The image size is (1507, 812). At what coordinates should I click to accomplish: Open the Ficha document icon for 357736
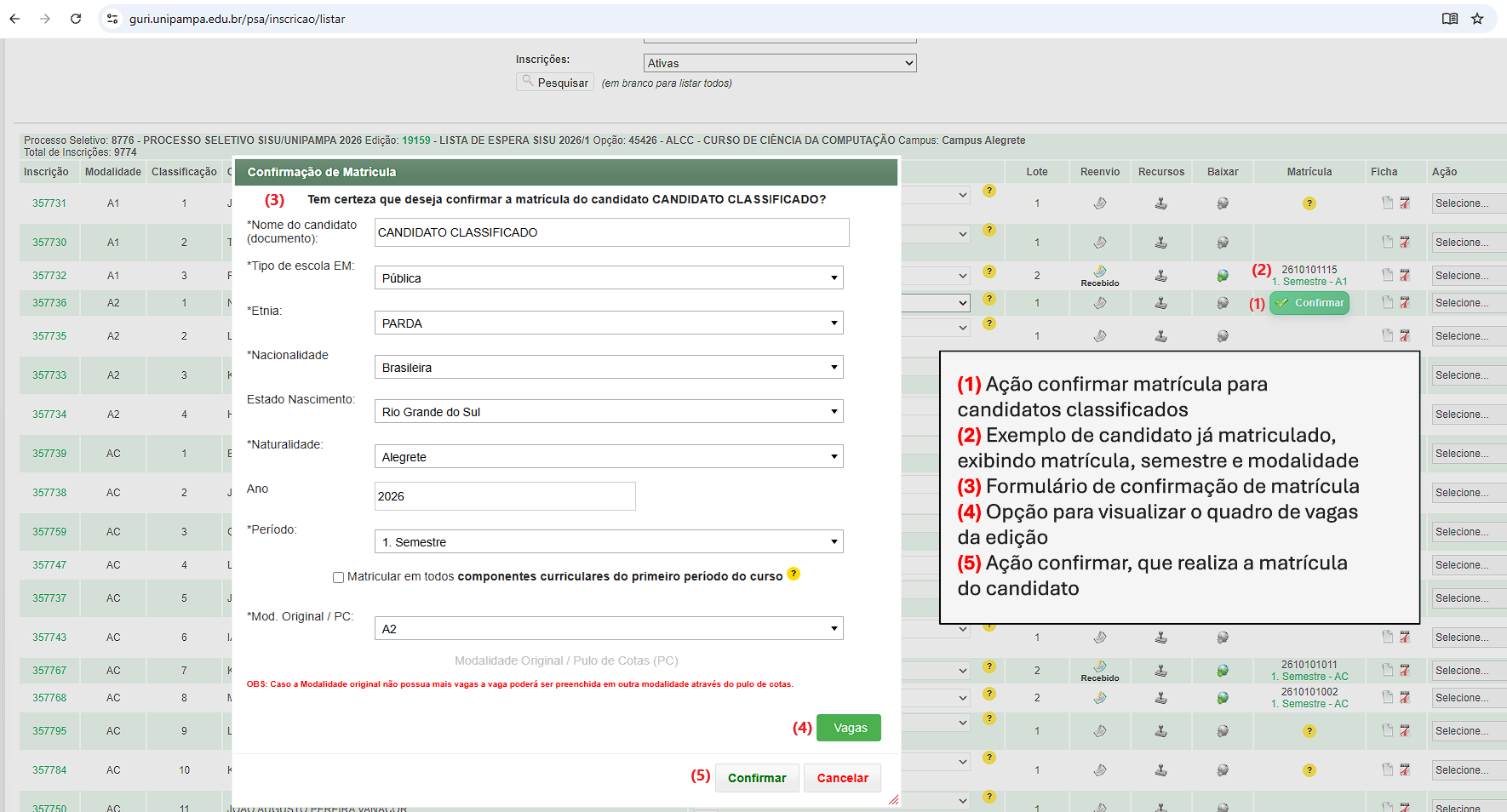1387,302
